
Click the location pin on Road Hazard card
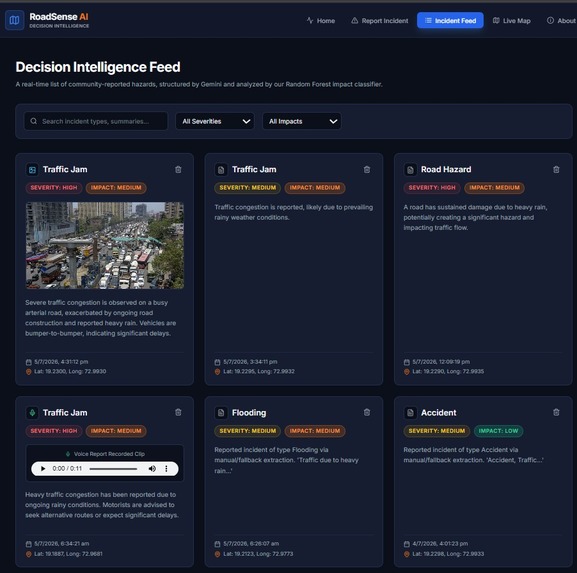point(407,372)
